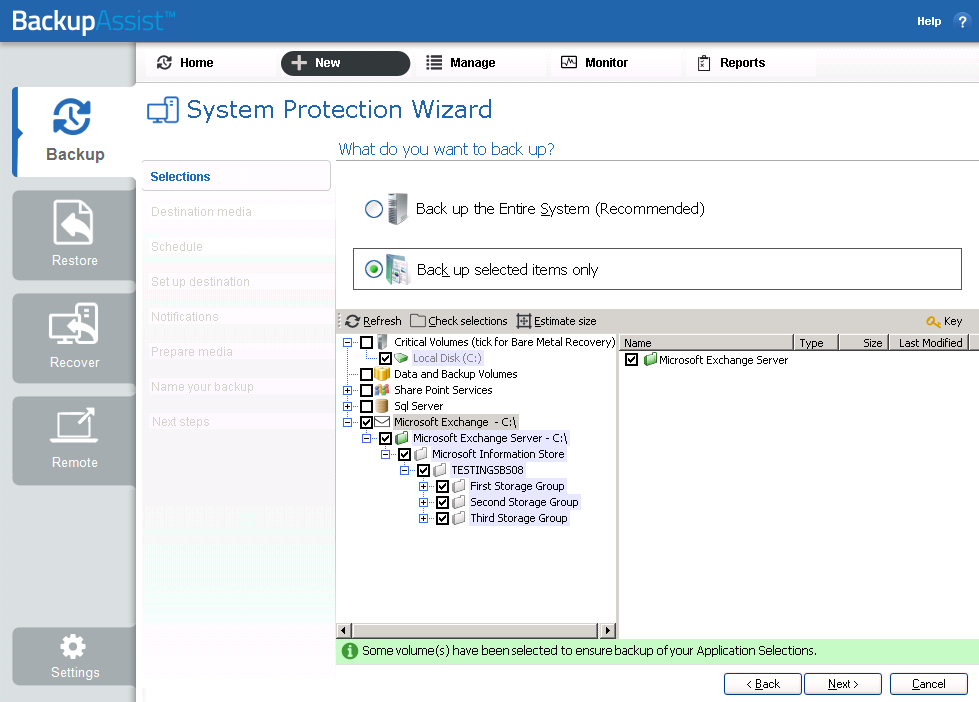Expand the Sql Server node
This screenshot has height=702, width=979.
[x=347, y=407]
